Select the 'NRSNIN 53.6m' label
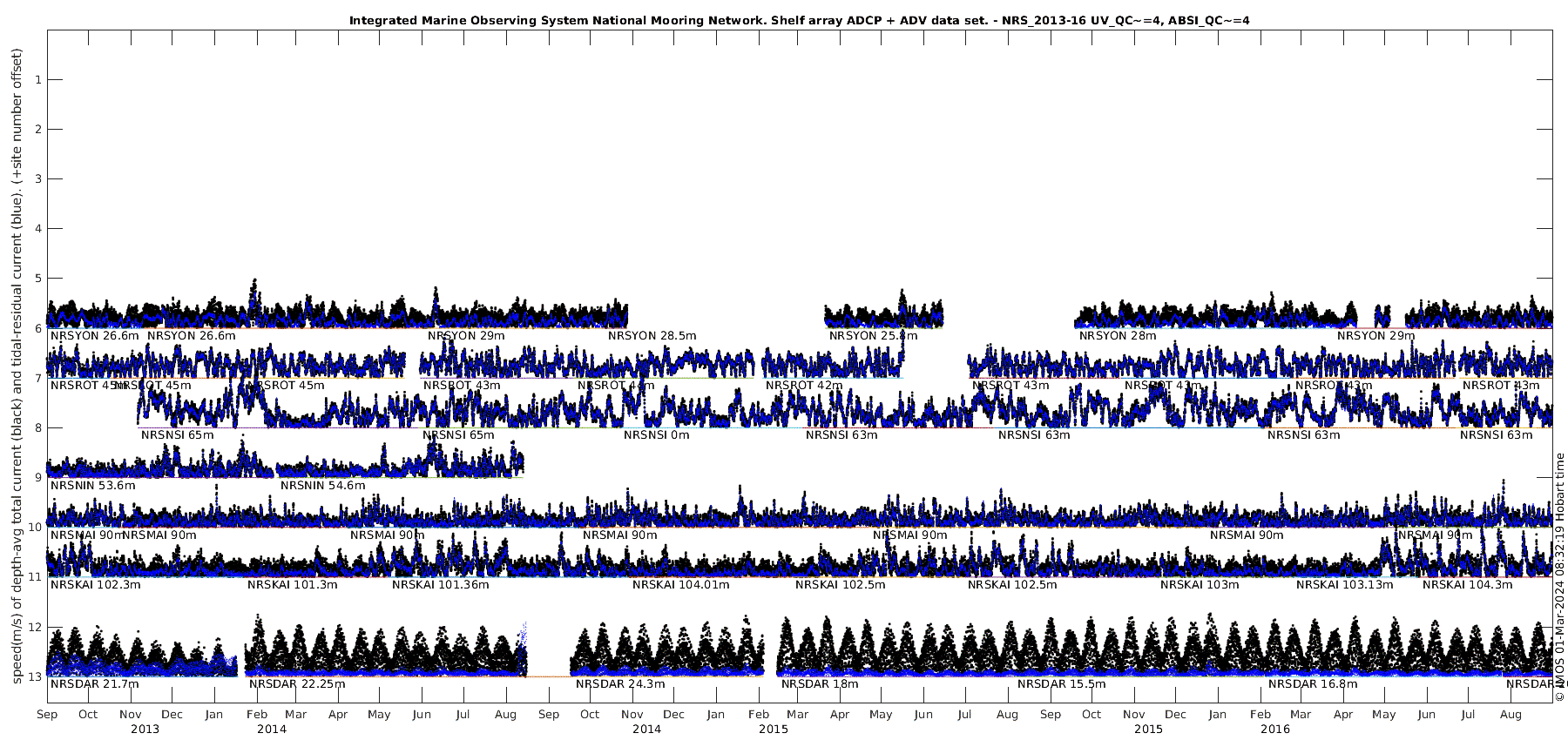1568x740 pixels. coord(93,486)
